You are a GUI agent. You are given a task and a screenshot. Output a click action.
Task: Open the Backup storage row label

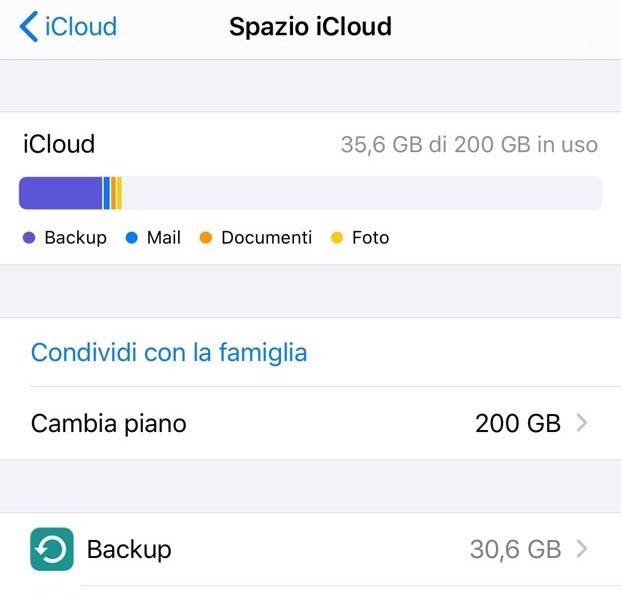(x=129, y=549)
